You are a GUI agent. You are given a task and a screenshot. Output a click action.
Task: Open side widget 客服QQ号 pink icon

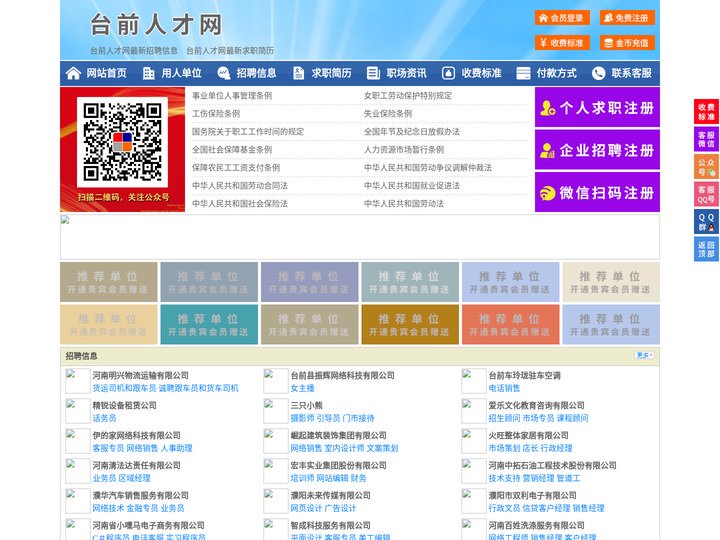(706, 194)
